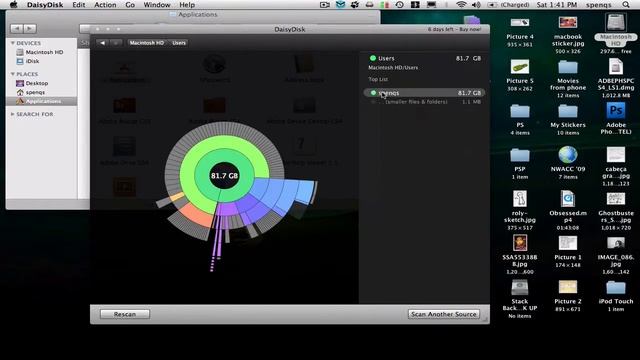Image resolution: width=640 pixels, height=360 pixels.
Task: Open Spotlight search magnifier icon
Action: click(x=626, y=5)
